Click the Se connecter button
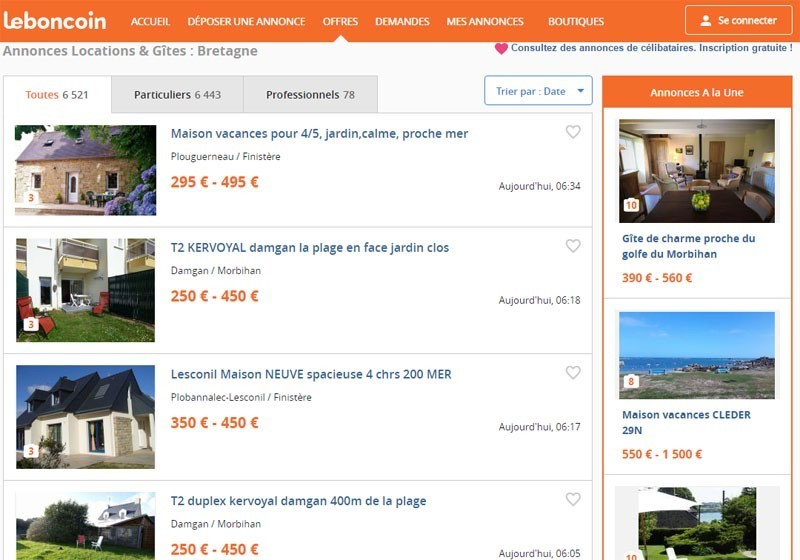The image size is (800, 560). (738, 20)
